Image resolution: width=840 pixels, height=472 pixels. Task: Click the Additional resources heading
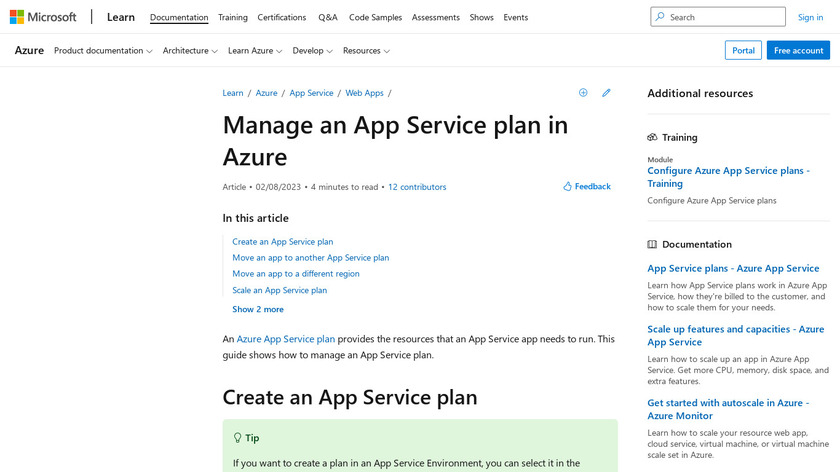coord(700,93)
